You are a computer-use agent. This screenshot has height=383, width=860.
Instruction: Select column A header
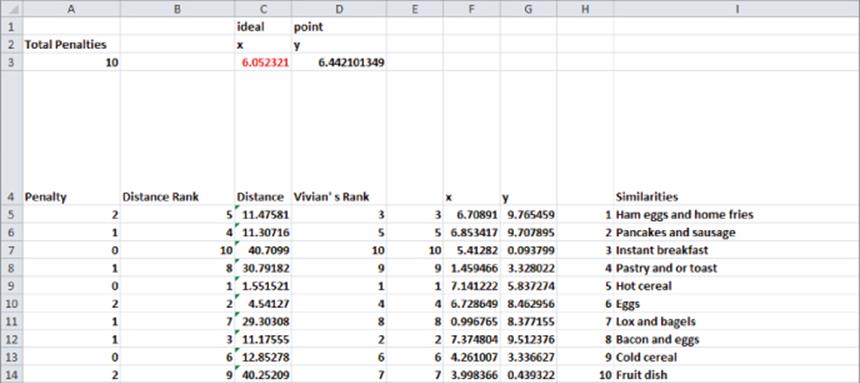71,8
